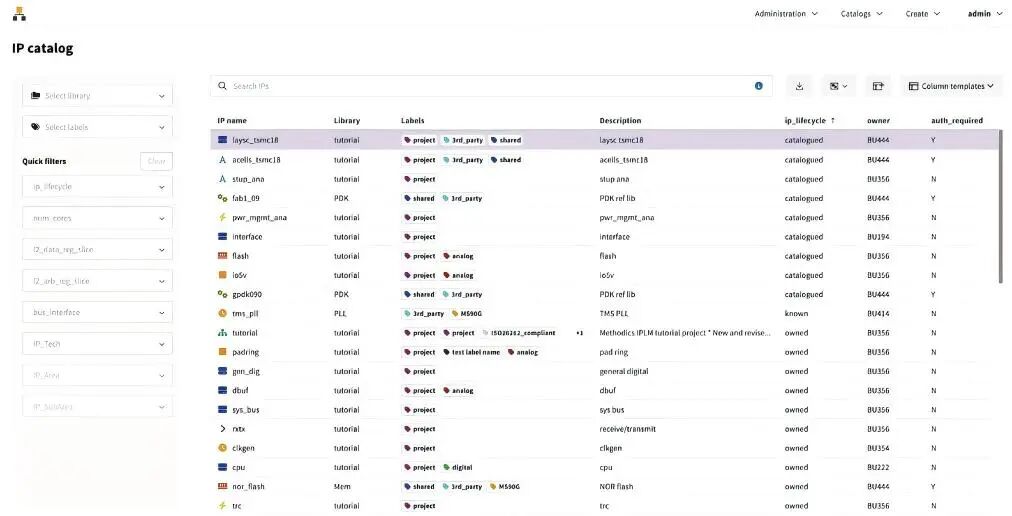Click the search magnifier icon
The image size is (1012, 516).
[x=223, y=86]
